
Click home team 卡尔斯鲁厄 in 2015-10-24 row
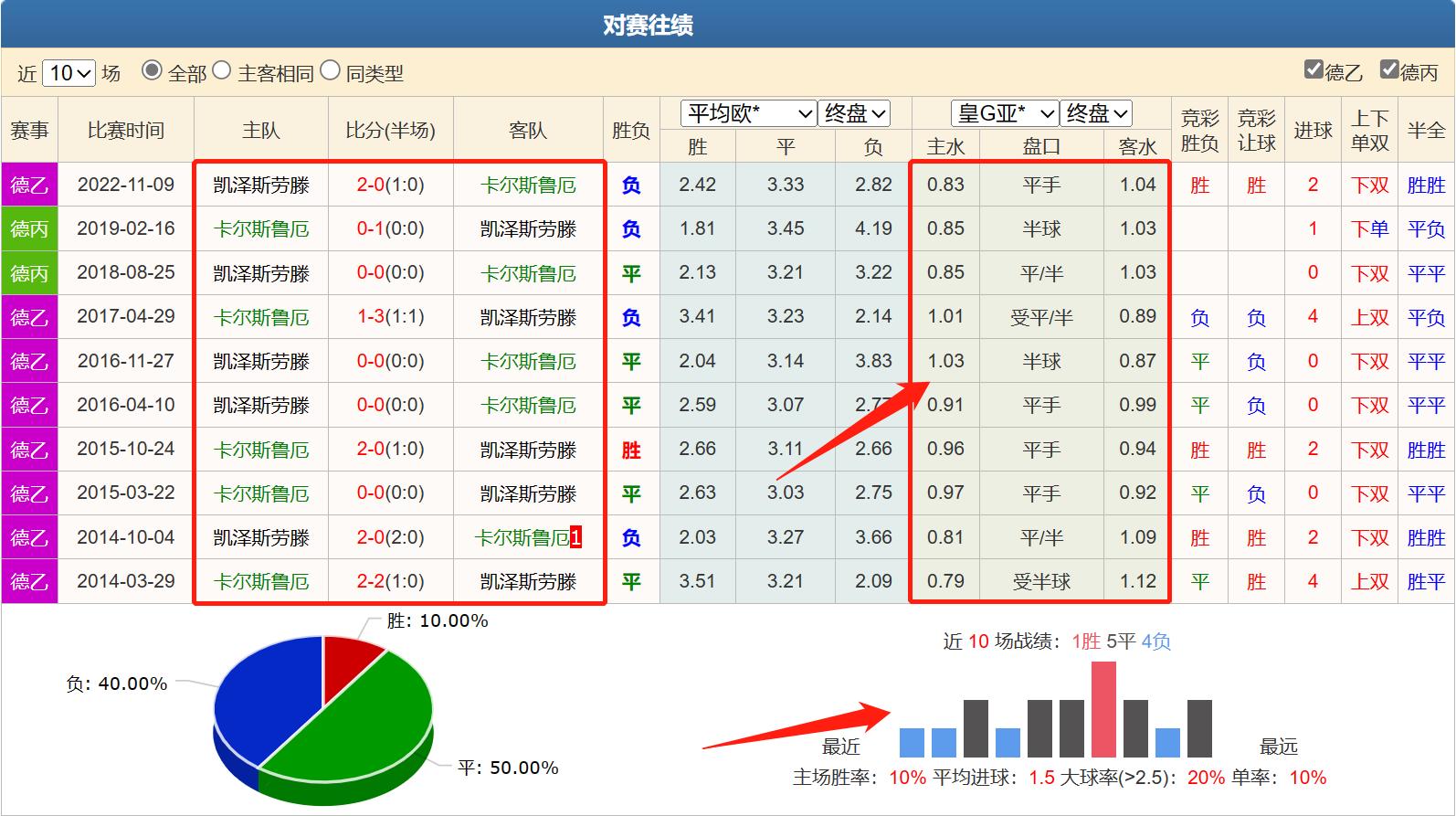tap(261, 450)
